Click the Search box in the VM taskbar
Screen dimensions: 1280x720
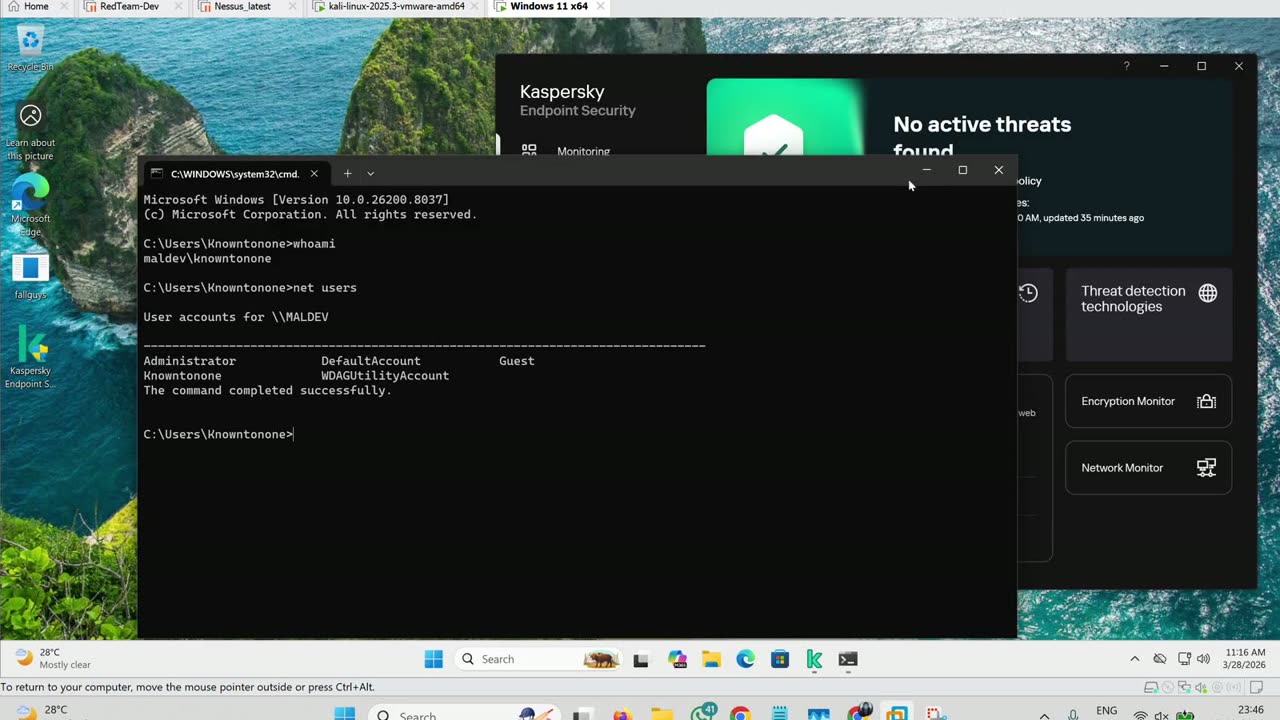536,659
